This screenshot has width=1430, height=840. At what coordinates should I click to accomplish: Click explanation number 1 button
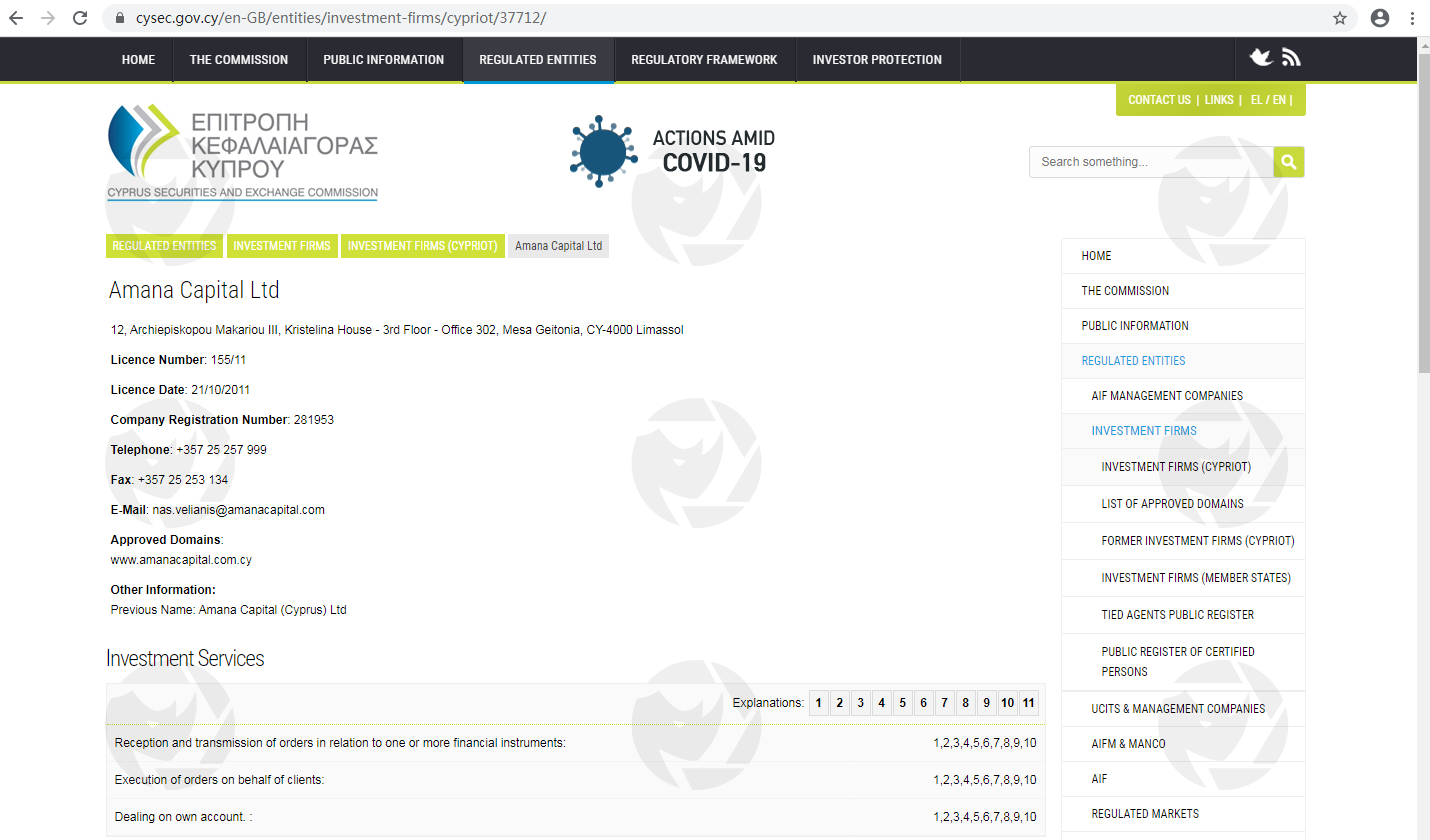tap(818, 703)
